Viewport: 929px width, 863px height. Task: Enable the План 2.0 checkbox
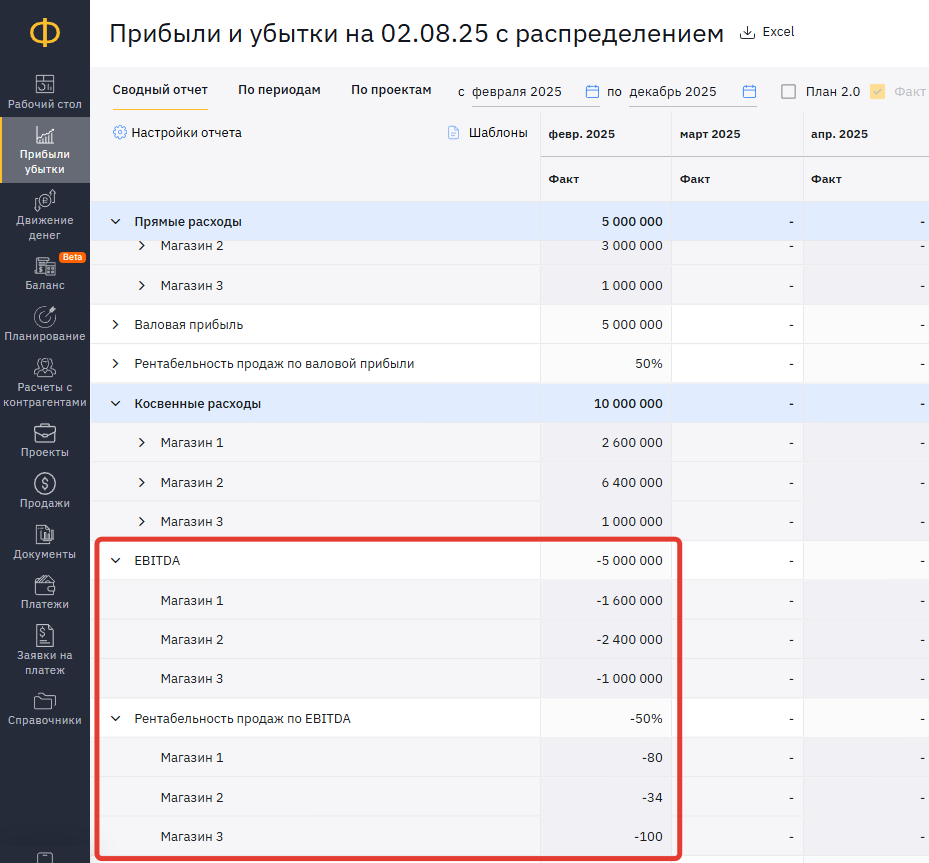point(788,91)
